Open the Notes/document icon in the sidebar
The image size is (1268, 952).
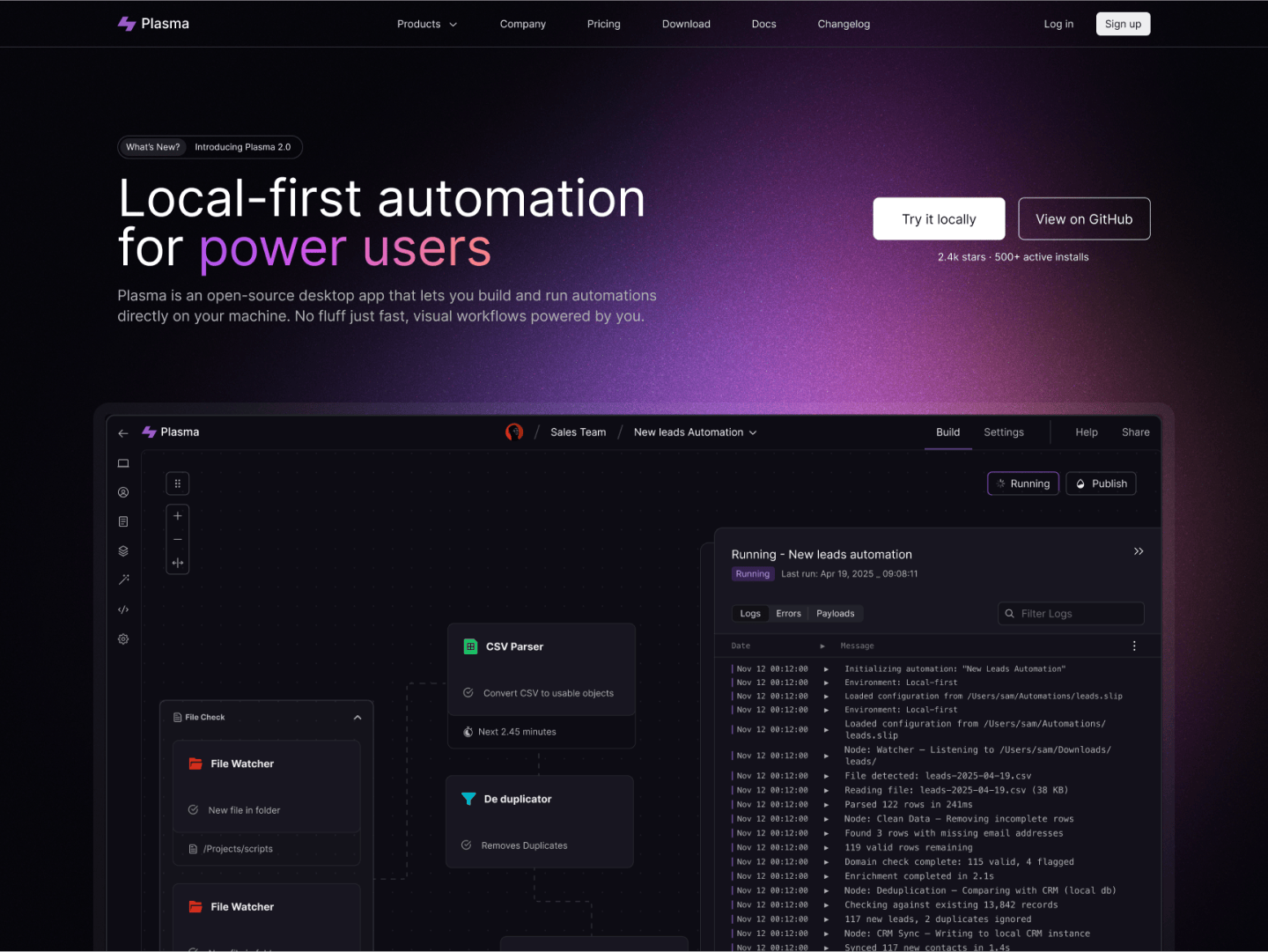(x=123, y=520)
